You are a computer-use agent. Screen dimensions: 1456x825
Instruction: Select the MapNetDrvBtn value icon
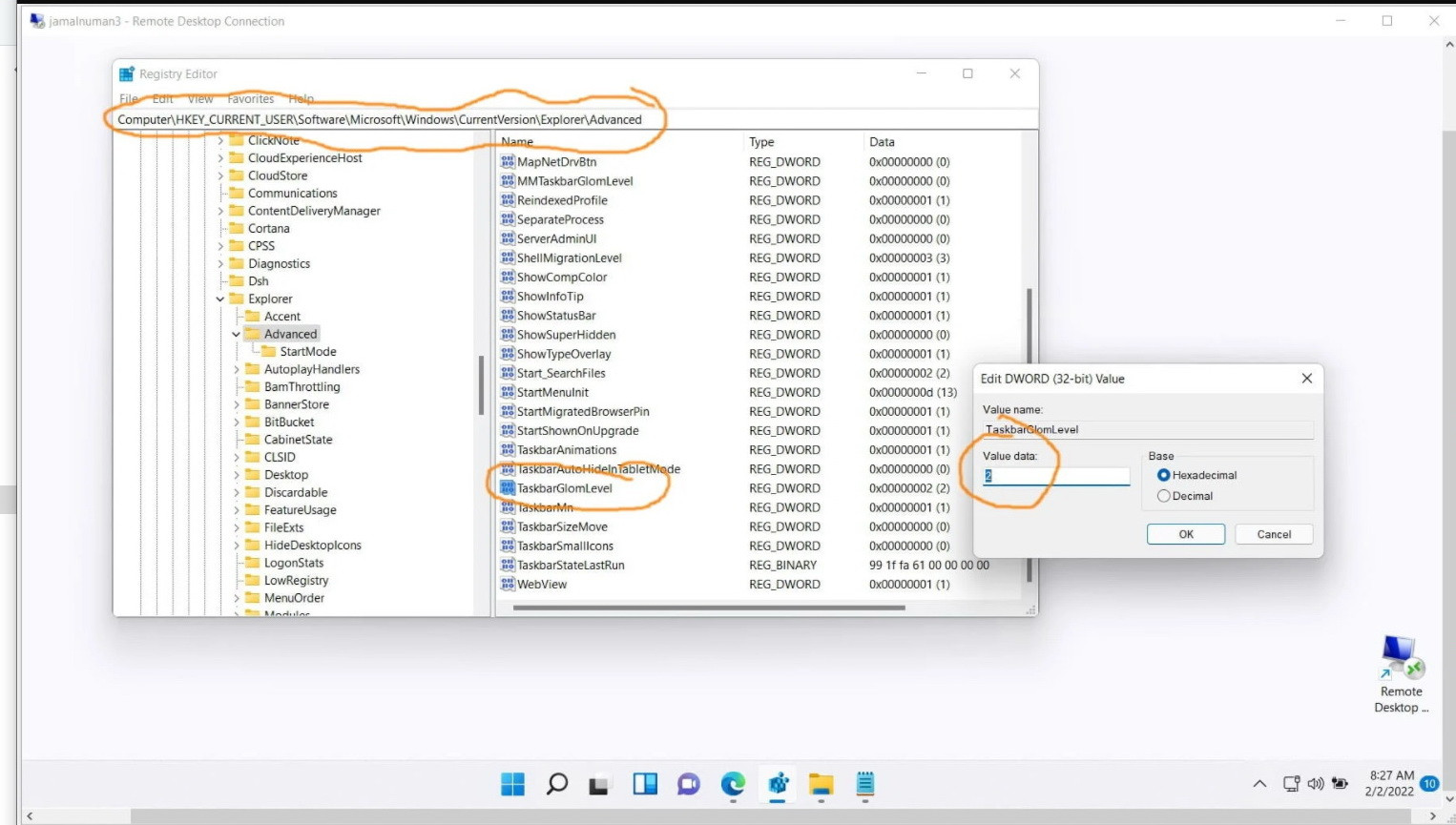[508, 162]
